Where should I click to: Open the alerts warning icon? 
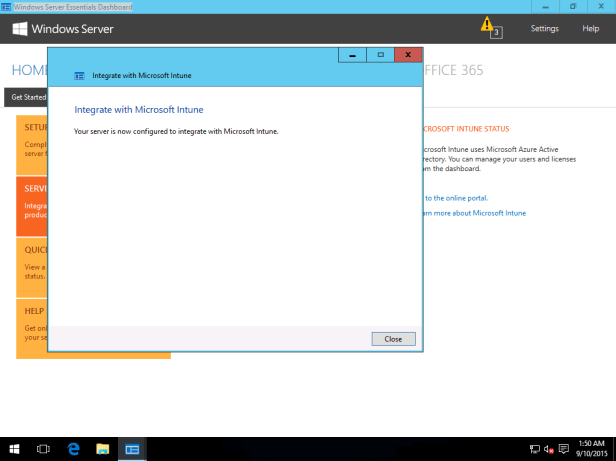[x=487, y=24]
